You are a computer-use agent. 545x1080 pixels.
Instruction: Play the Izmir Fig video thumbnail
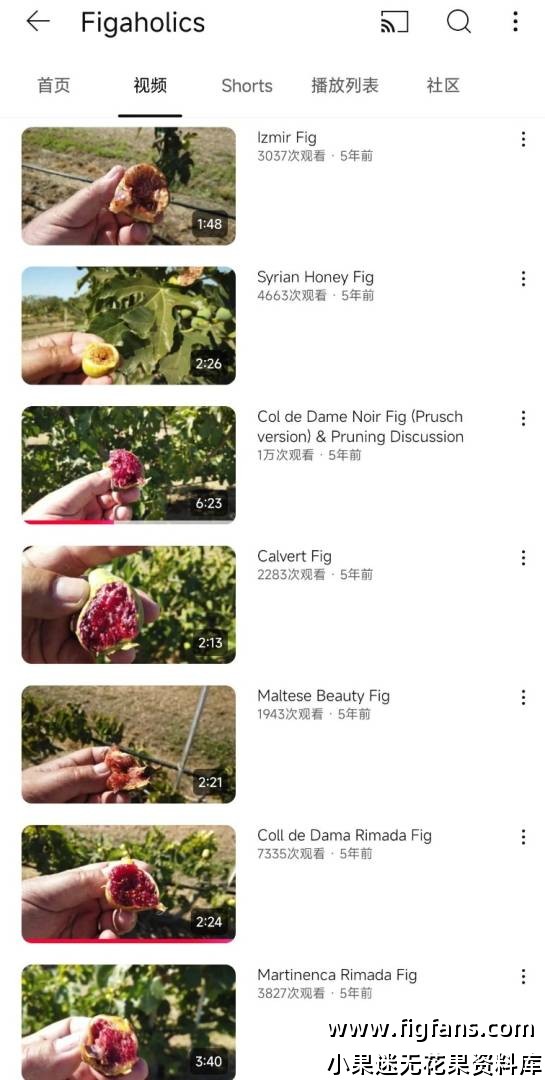129,186
